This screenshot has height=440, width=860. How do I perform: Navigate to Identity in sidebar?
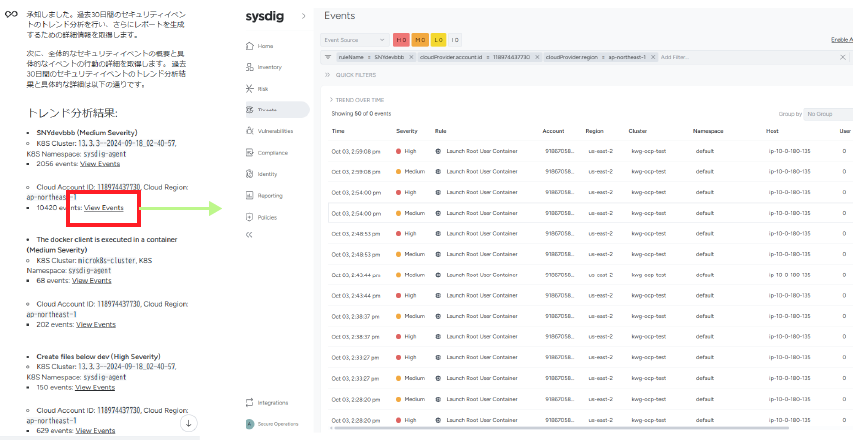(266, 173)
